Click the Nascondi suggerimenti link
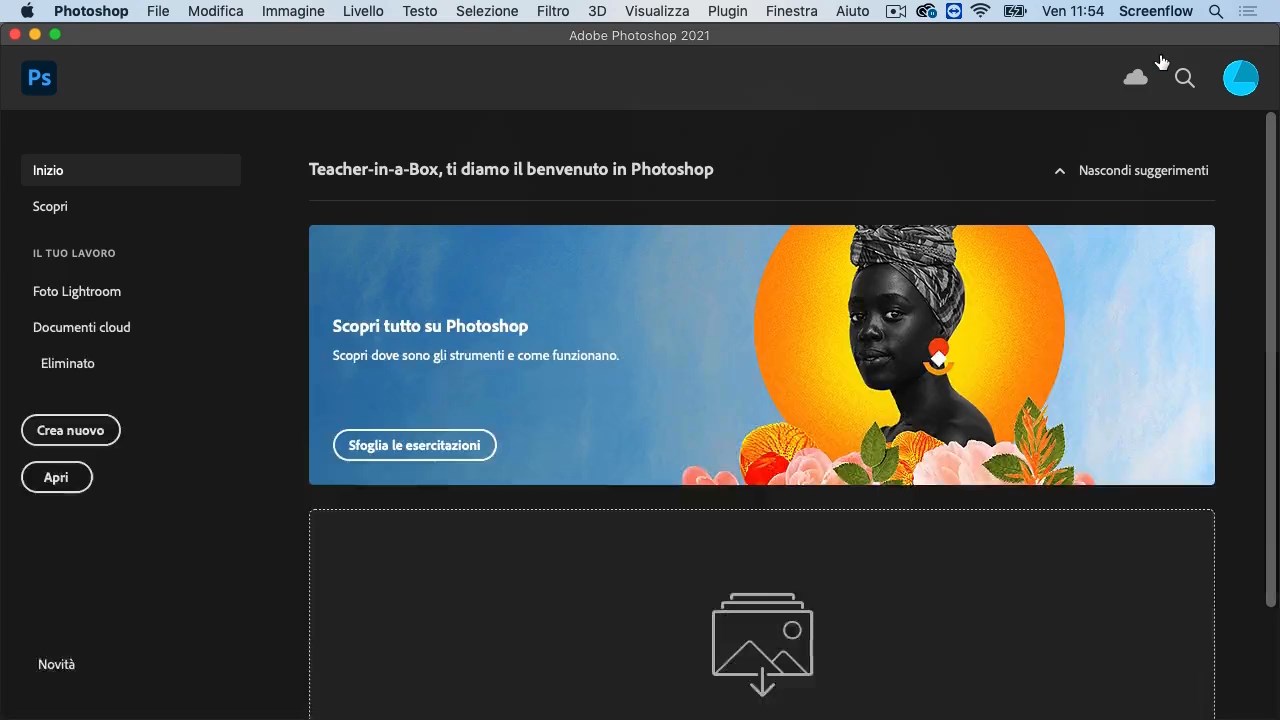Viewport: 1280px width, 720px height. pos(1144,171)
